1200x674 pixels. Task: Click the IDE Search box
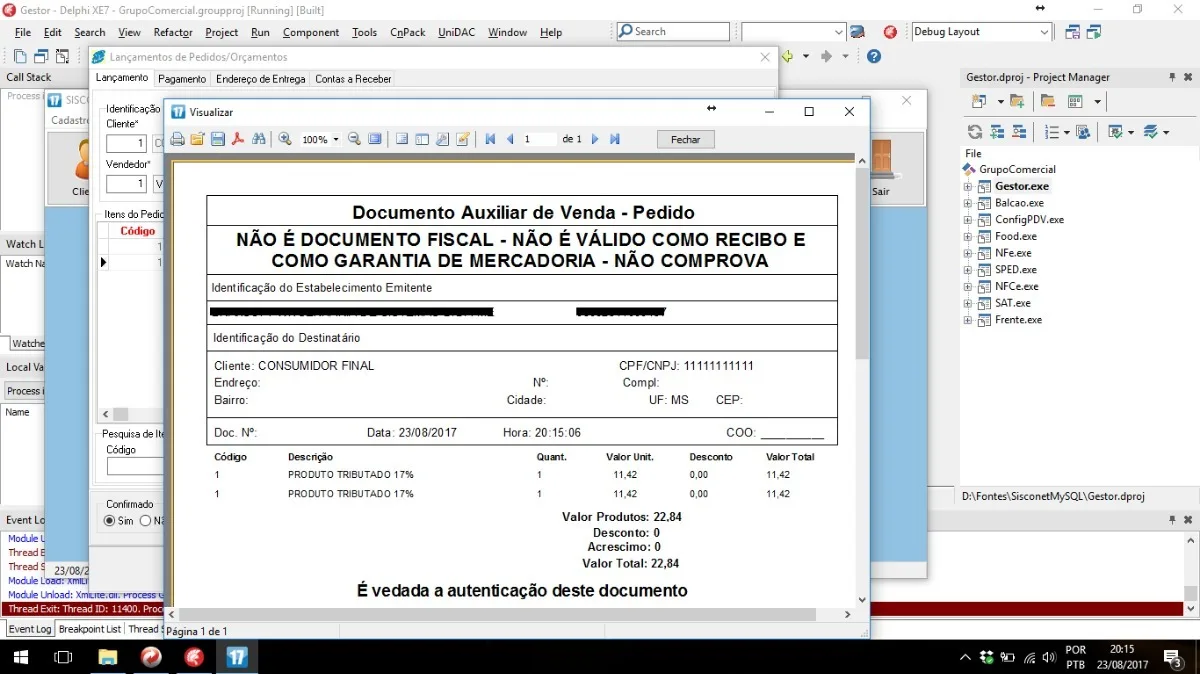click(673, 32)
